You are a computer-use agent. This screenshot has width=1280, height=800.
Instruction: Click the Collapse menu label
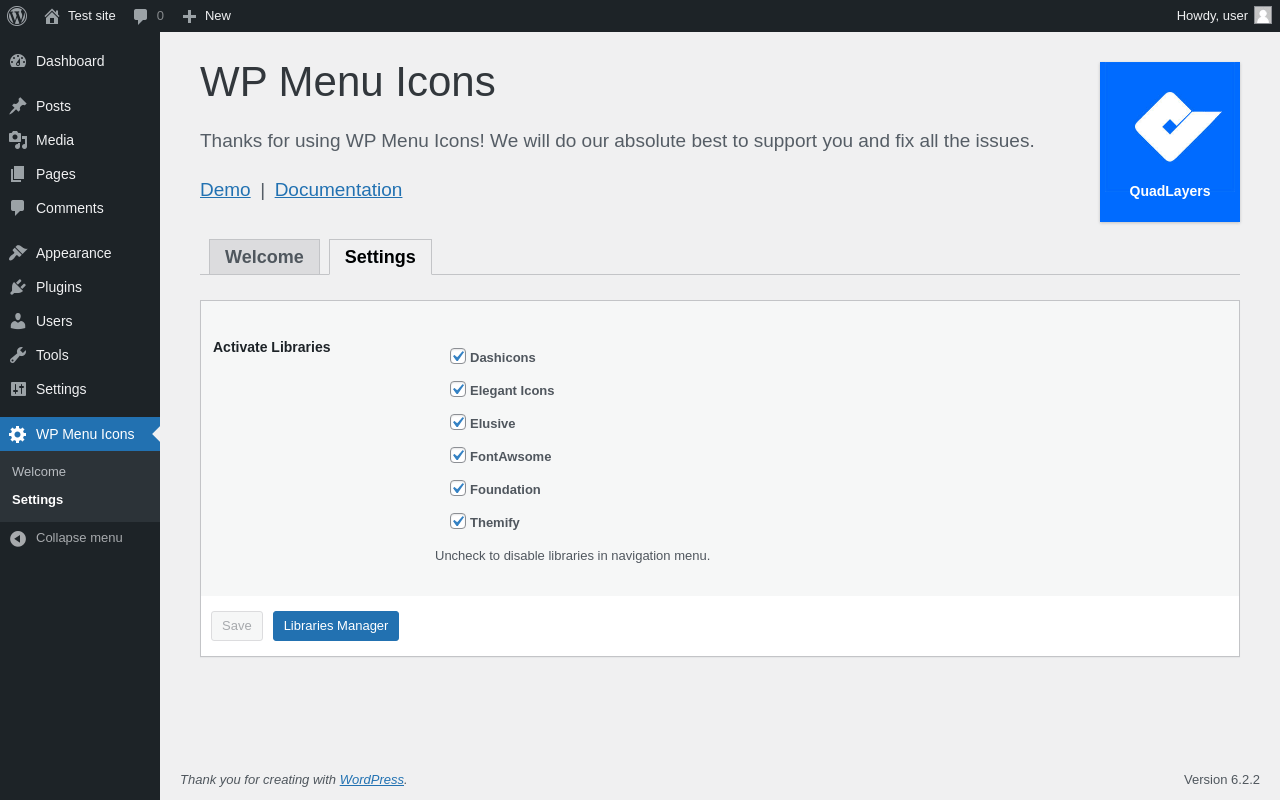(79, 538)
